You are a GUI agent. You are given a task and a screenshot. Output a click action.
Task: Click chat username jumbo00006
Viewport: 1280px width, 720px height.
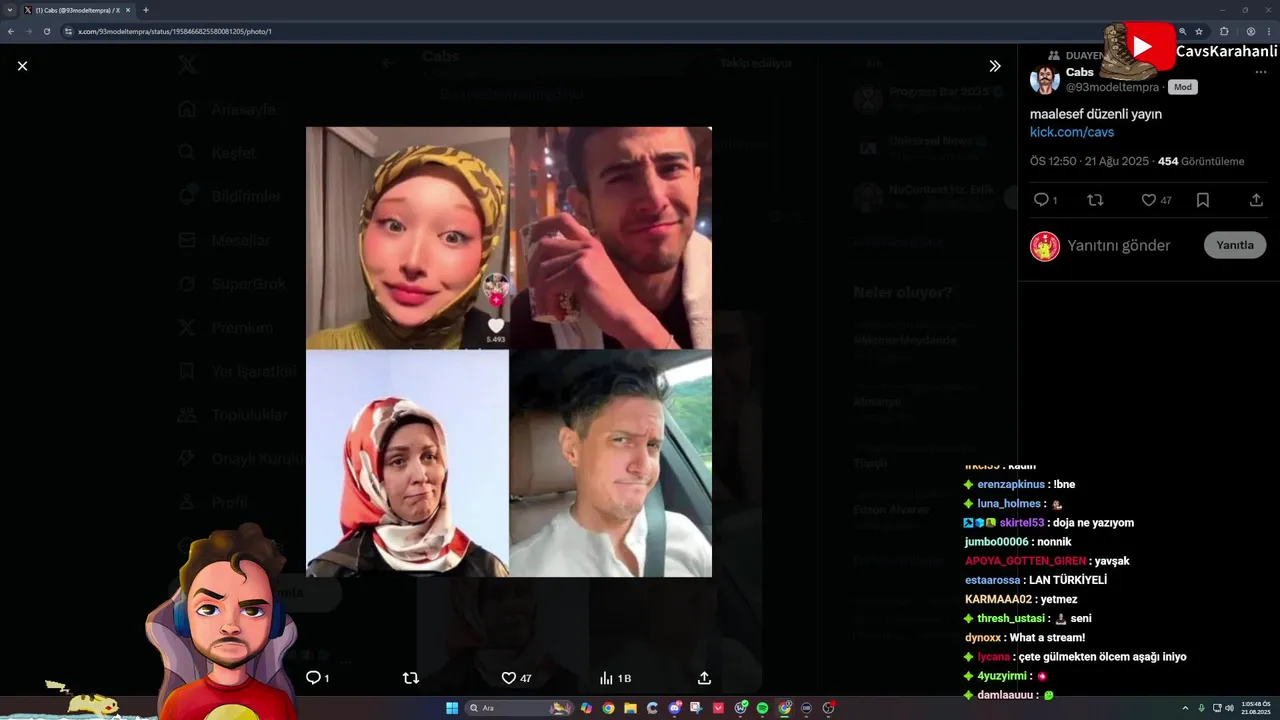997,542
